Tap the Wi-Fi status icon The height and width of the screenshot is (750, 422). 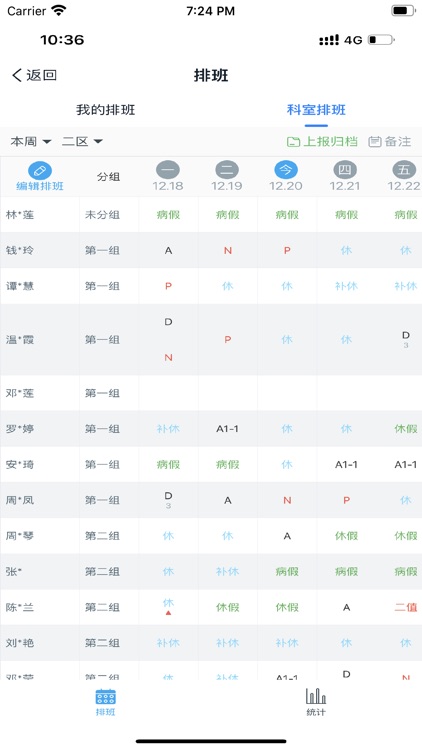59,11
